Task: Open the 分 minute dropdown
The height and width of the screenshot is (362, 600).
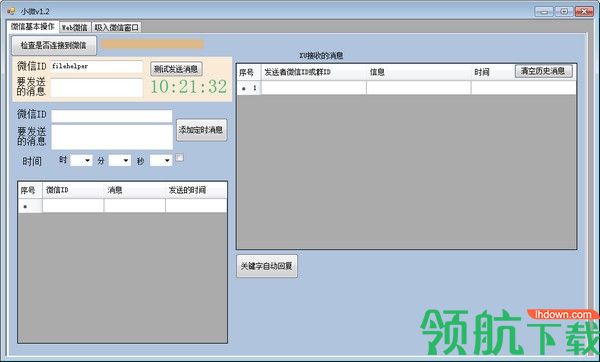Action: [x=120, y=160]
